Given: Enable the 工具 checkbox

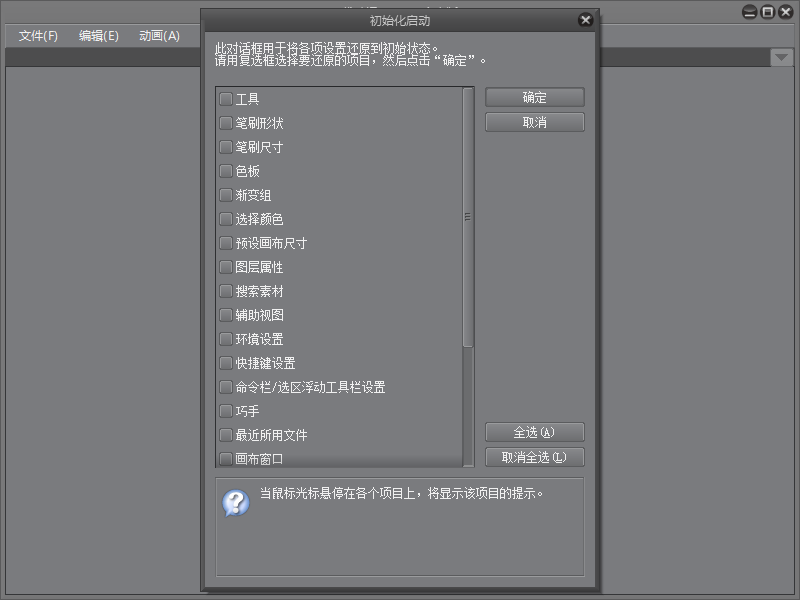Looking at the screenshot, I should [x=226, y=99].
